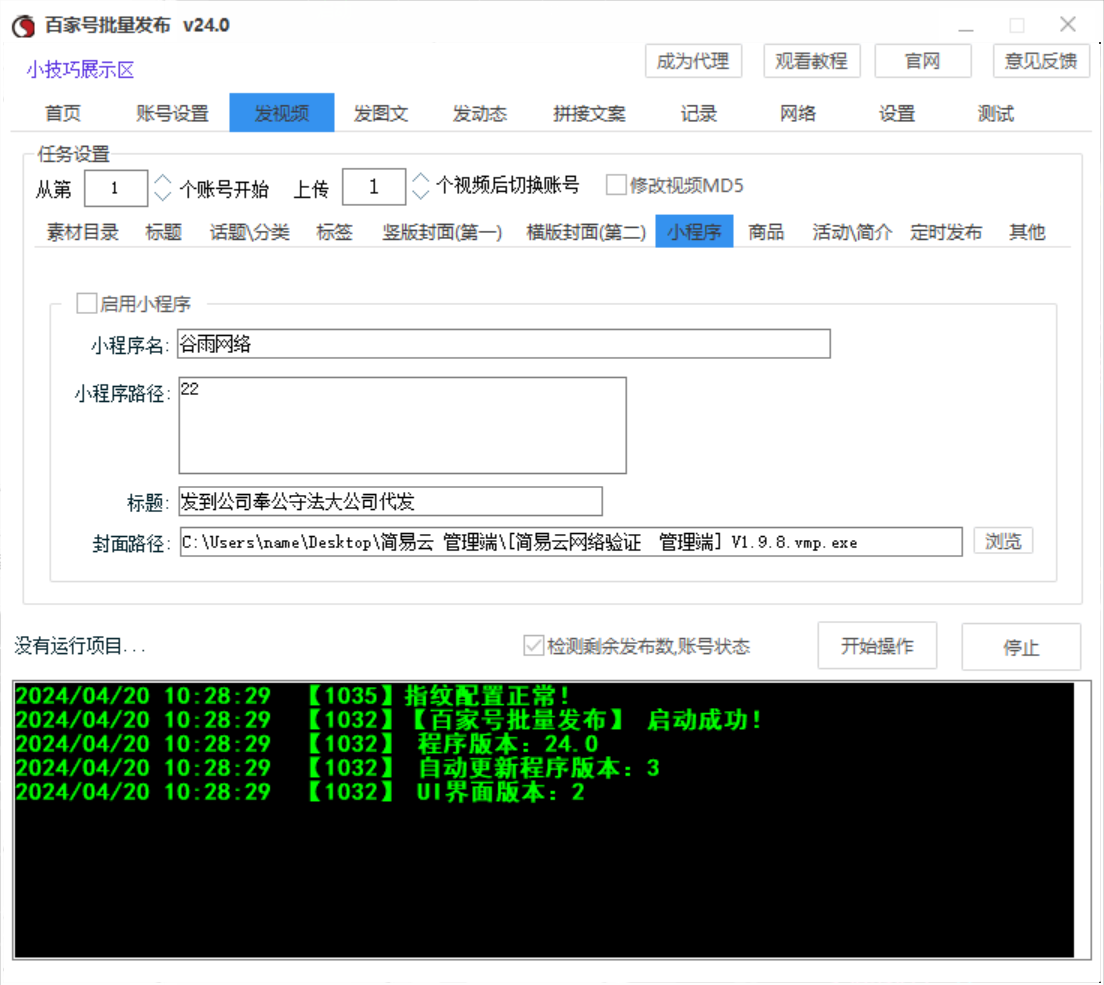Click 意见反馈 feedback button
The height and width of the screenshot is (985, 1104).
pos(1041,61)
